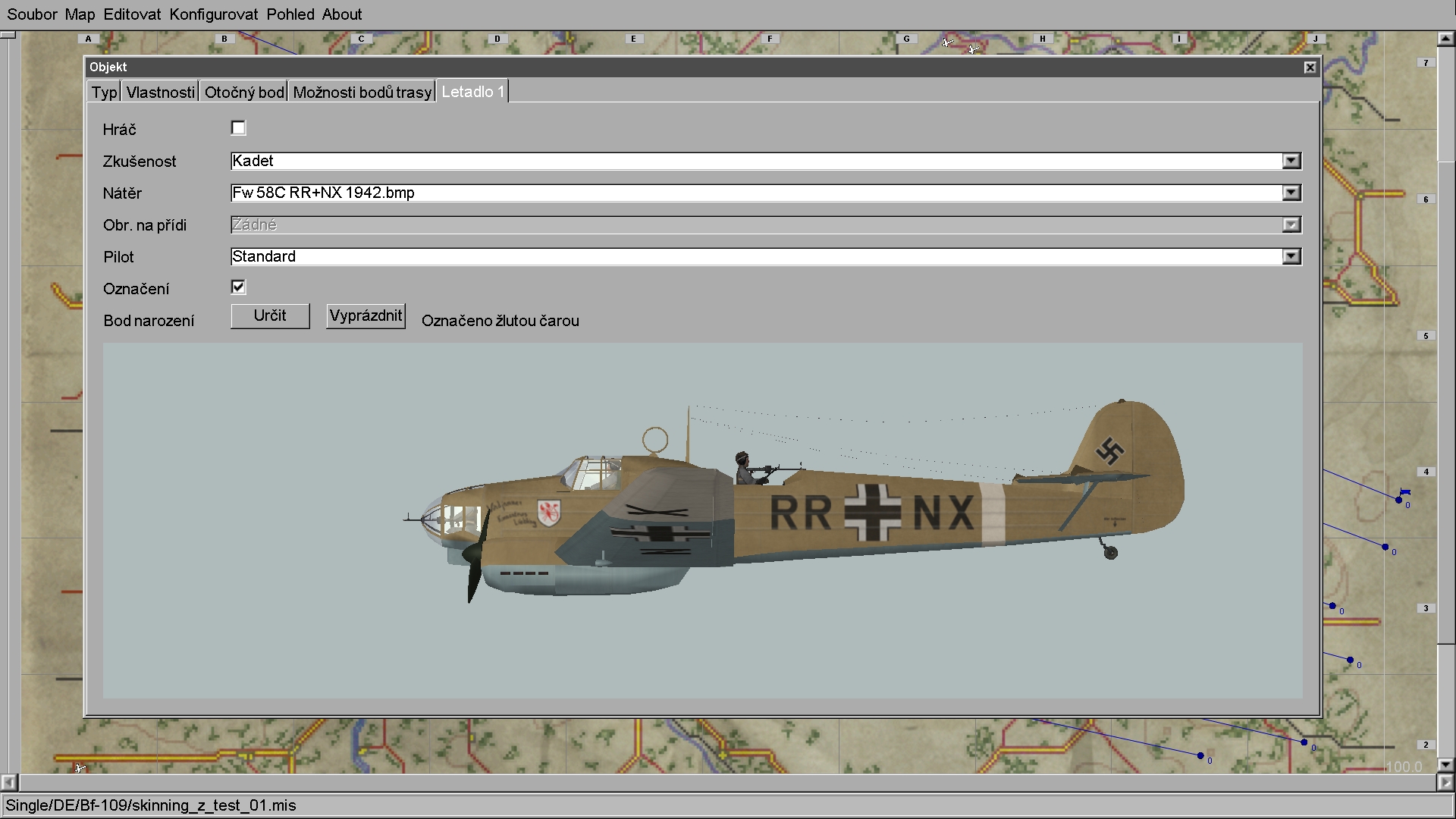Uncheck the Označení checkbox
1456x819 pixels.
click(x=238, y=287)
